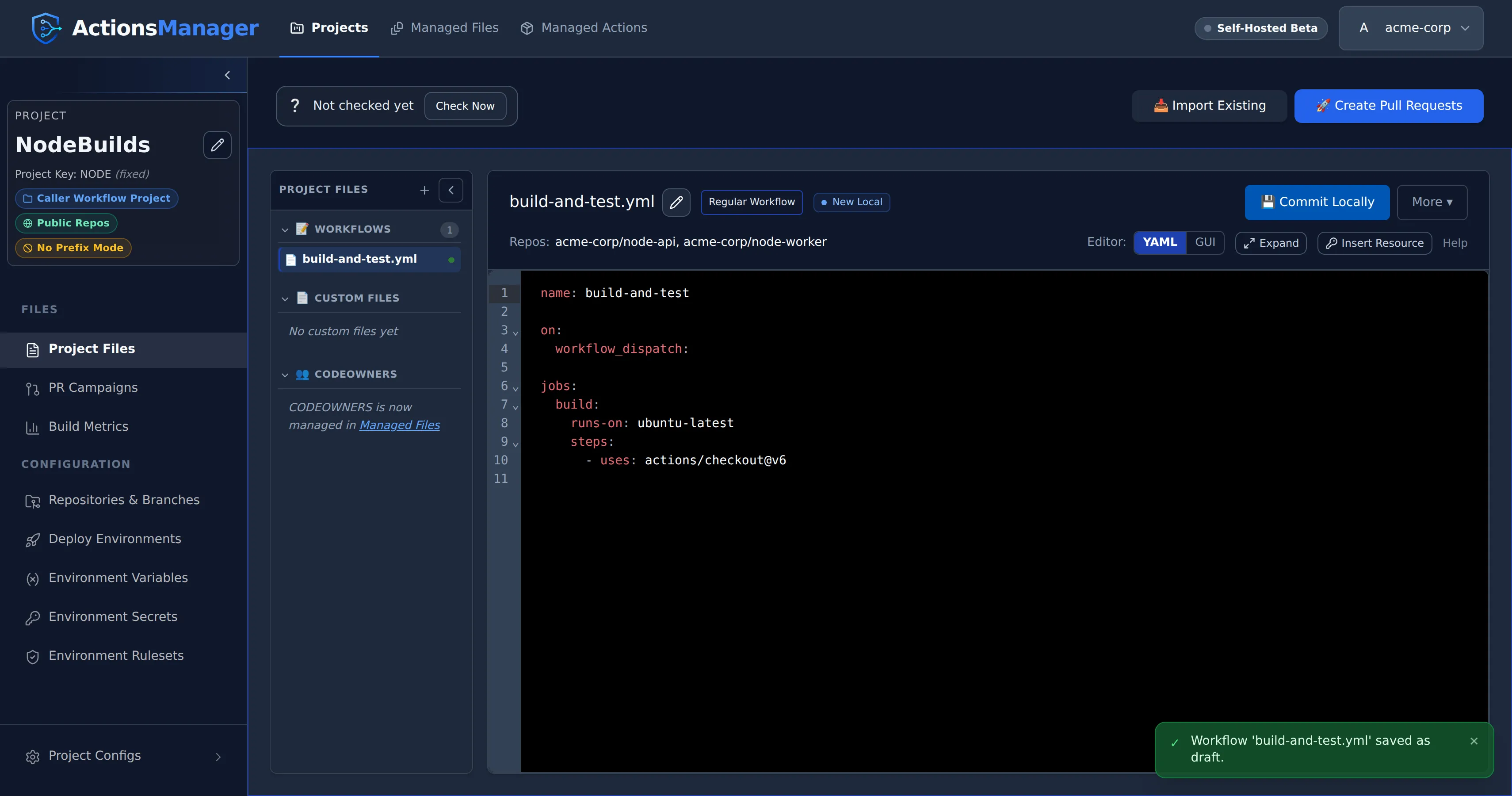Click the Managed Files copy icon
Screen dimensions: 1512x796
(397, 28)
